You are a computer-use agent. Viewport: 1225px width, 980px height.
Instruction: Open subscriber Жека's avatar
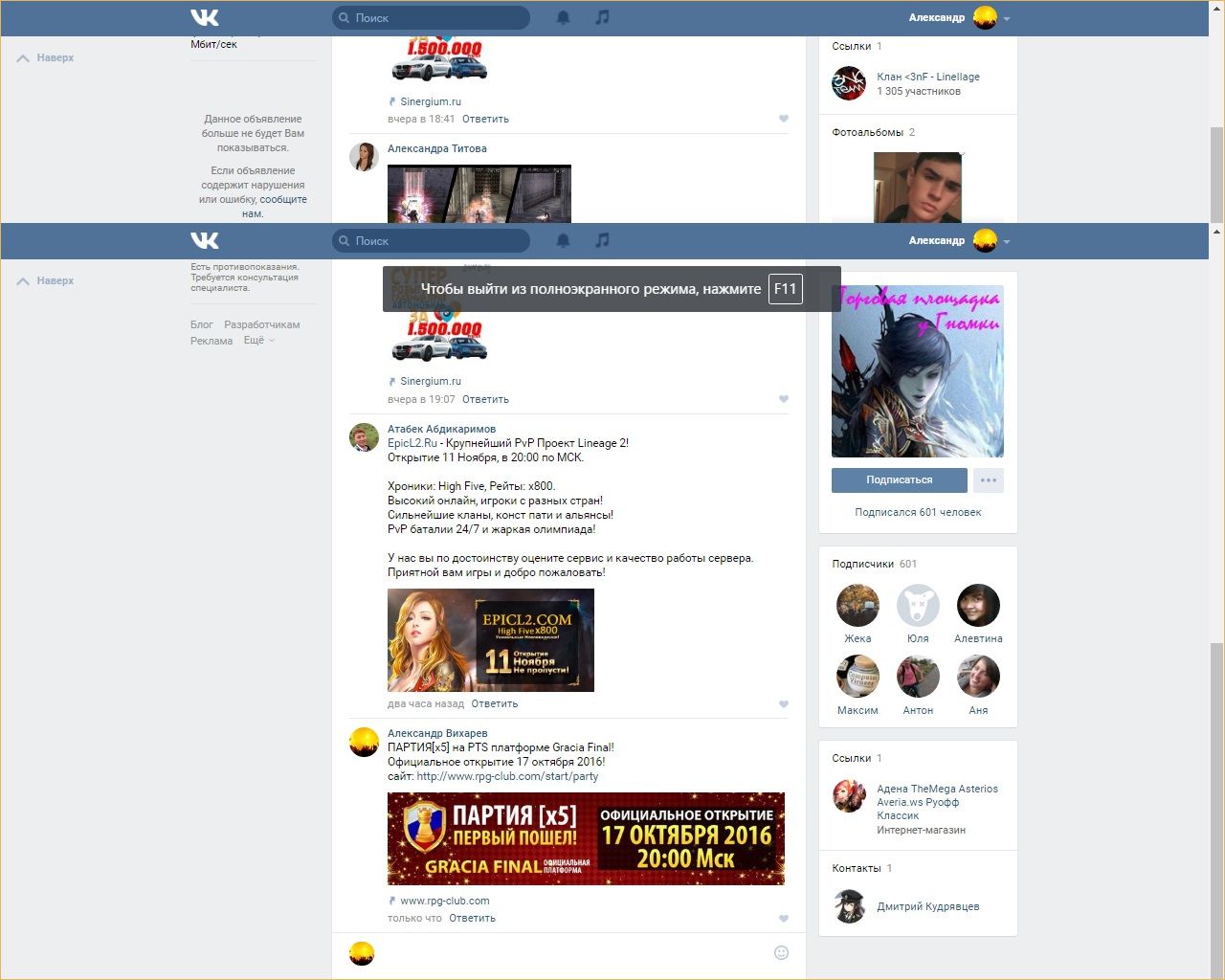pos(857,605)
